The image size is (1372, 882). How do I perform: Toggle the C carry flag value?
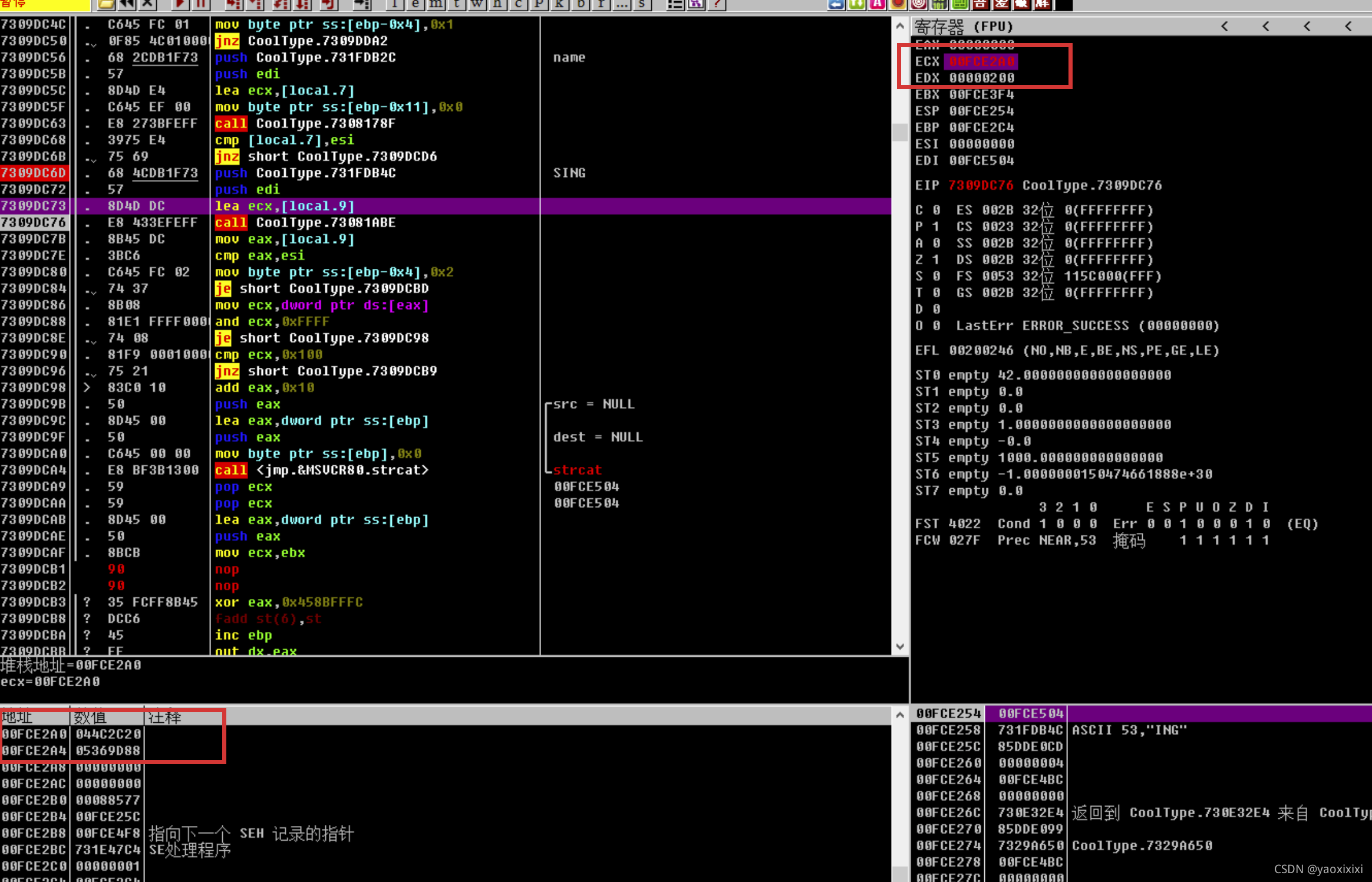[x=936, y=210]
